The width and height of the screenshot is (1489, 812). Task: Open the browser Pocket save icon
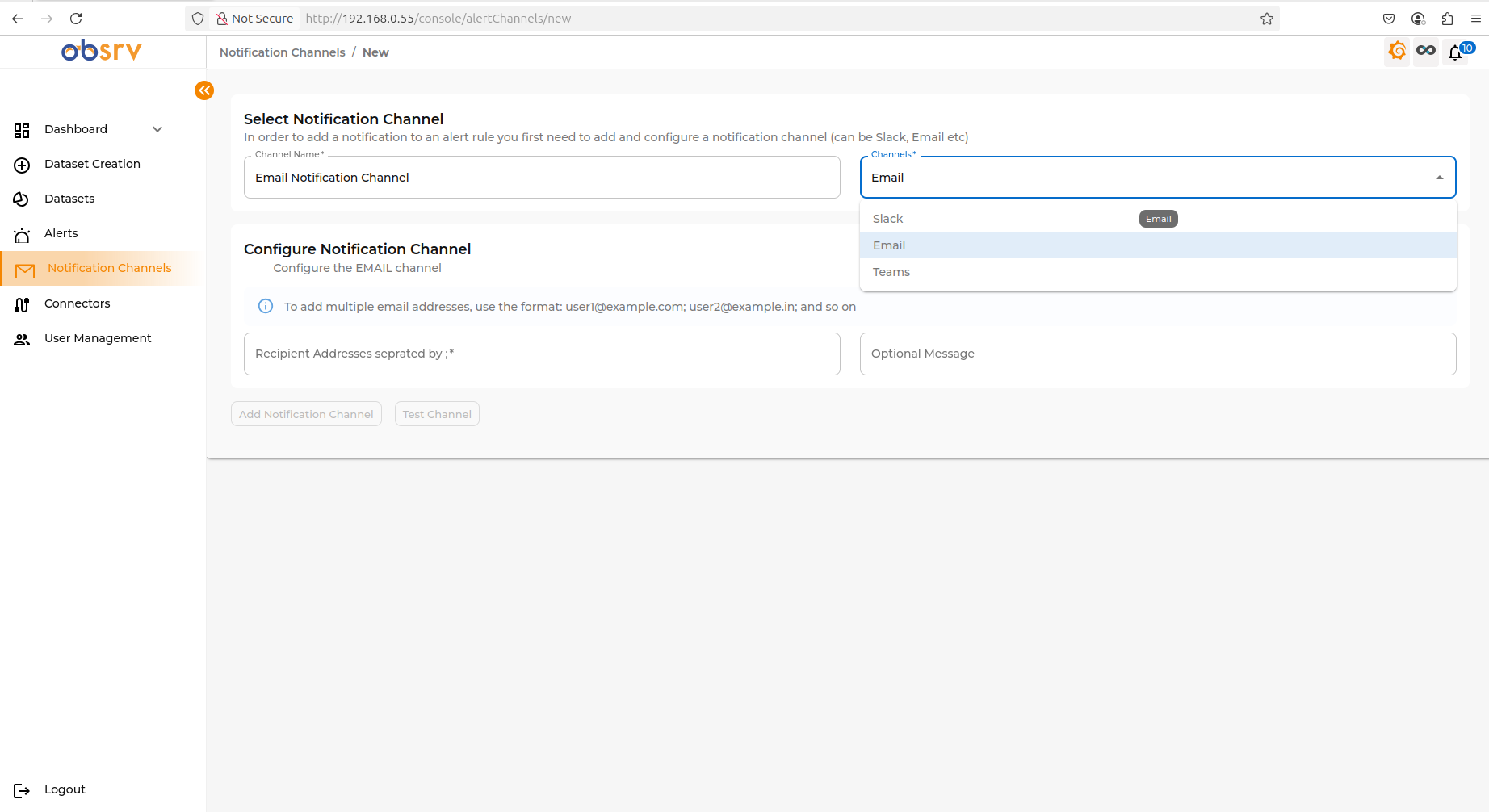point(1389,19)
